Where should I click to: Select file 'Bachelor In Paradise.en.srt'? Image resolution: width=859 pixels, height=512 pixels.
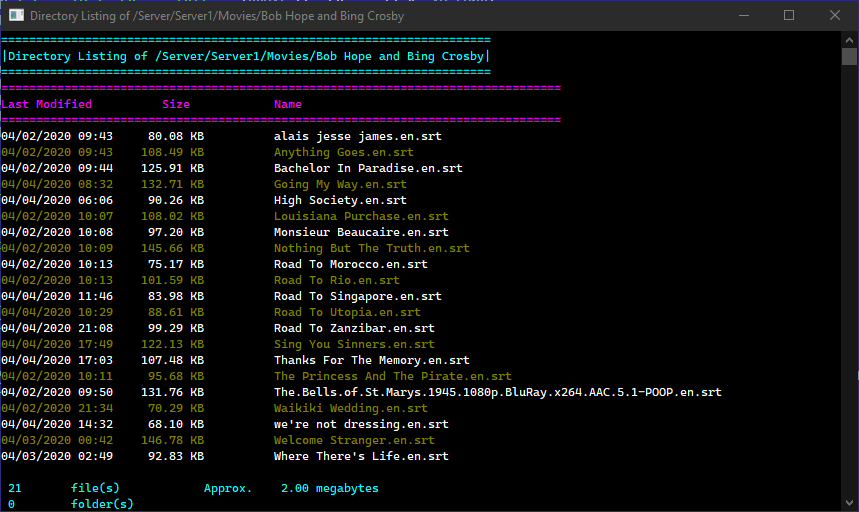[x=368, y=168]
